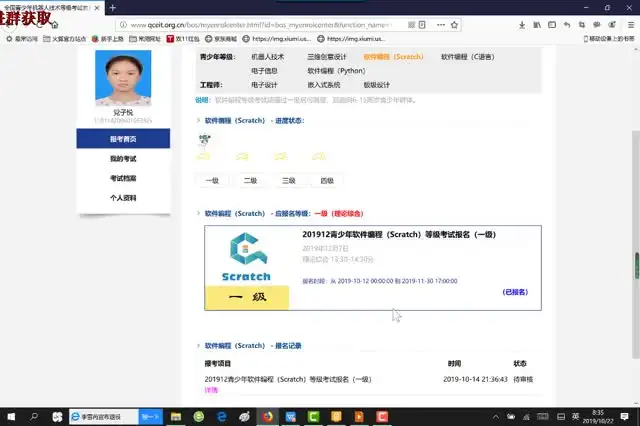
Task: Click the Scratch 一级 exam logo thumbnail
Action: tap(247, 268)
